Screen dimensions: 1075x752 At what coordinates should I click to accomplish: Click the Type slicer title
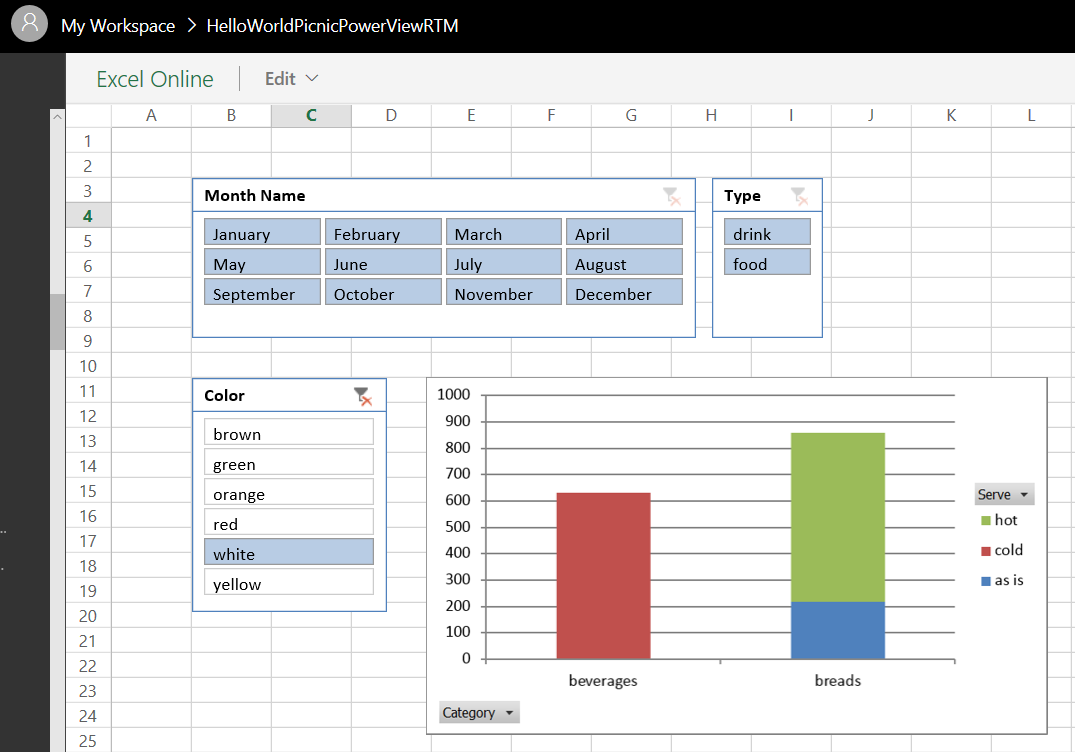coord(742,196)
